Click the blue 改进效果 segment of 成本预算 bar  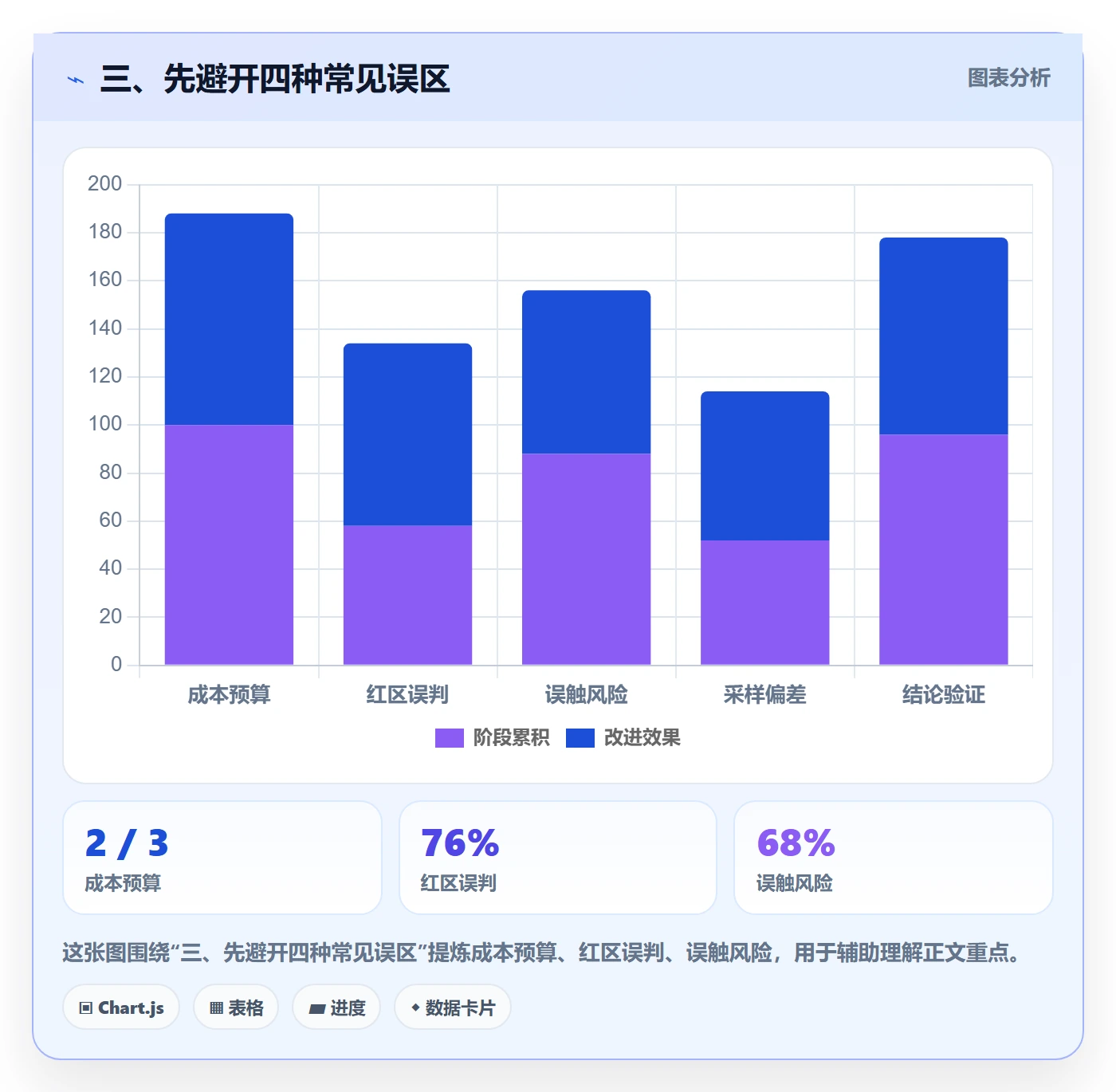coord(229,319)
